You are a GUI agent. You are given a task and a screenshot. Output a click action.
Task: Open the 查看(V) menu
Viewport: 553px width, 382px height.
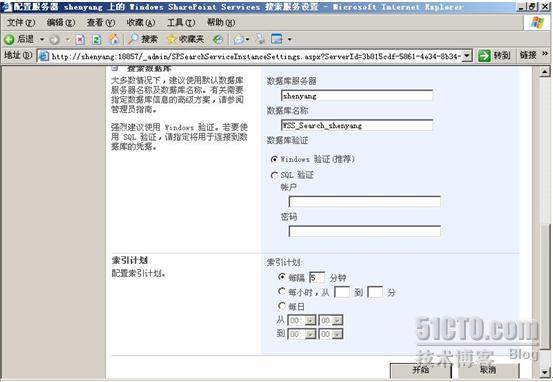(101, 23)
